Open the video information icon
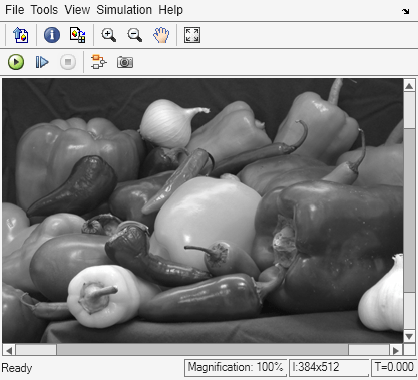Screen dimensions: 418x380 52,35
